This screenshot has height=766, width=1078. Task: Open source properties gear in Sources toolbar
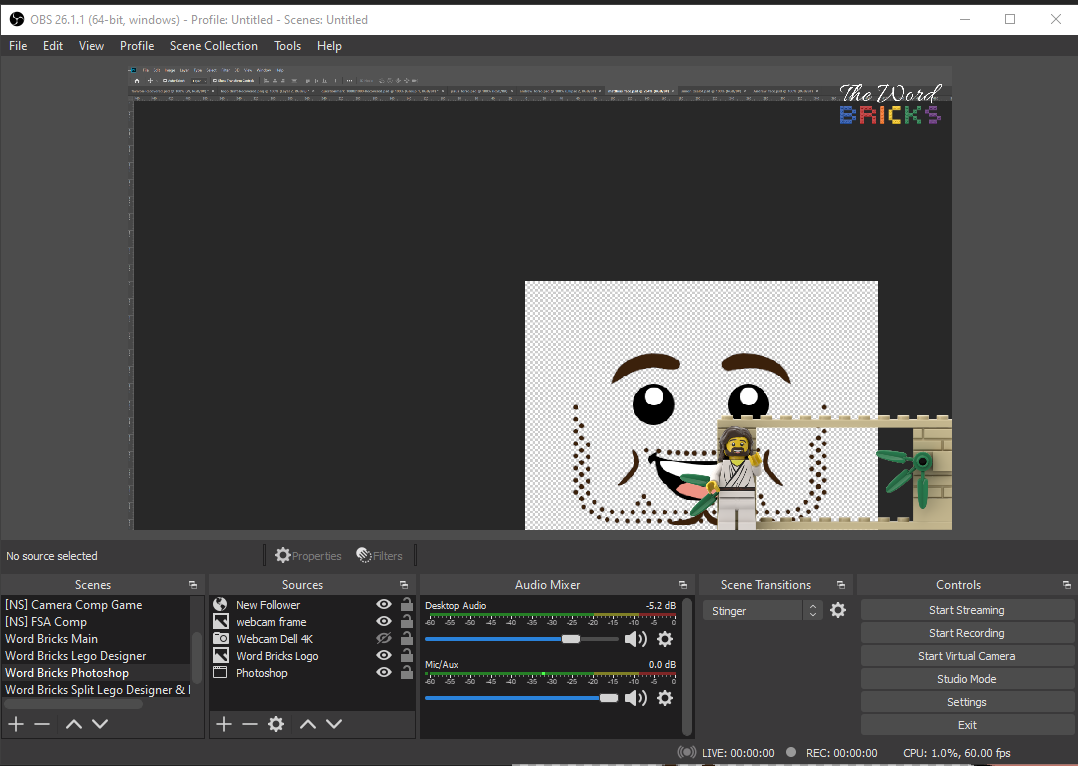click(276, 724)
